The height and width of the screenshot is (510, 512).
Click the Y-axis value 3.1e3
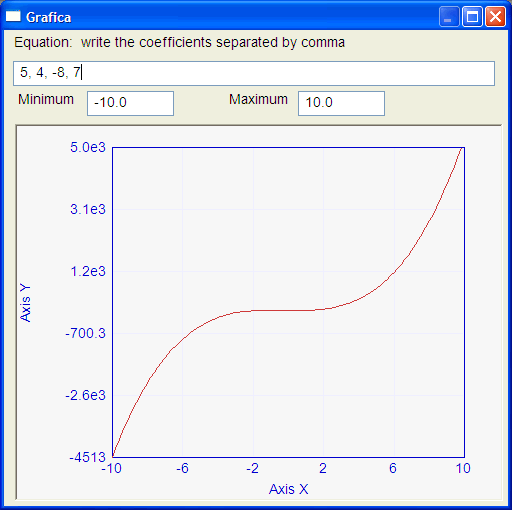click(x=88, y=209)
